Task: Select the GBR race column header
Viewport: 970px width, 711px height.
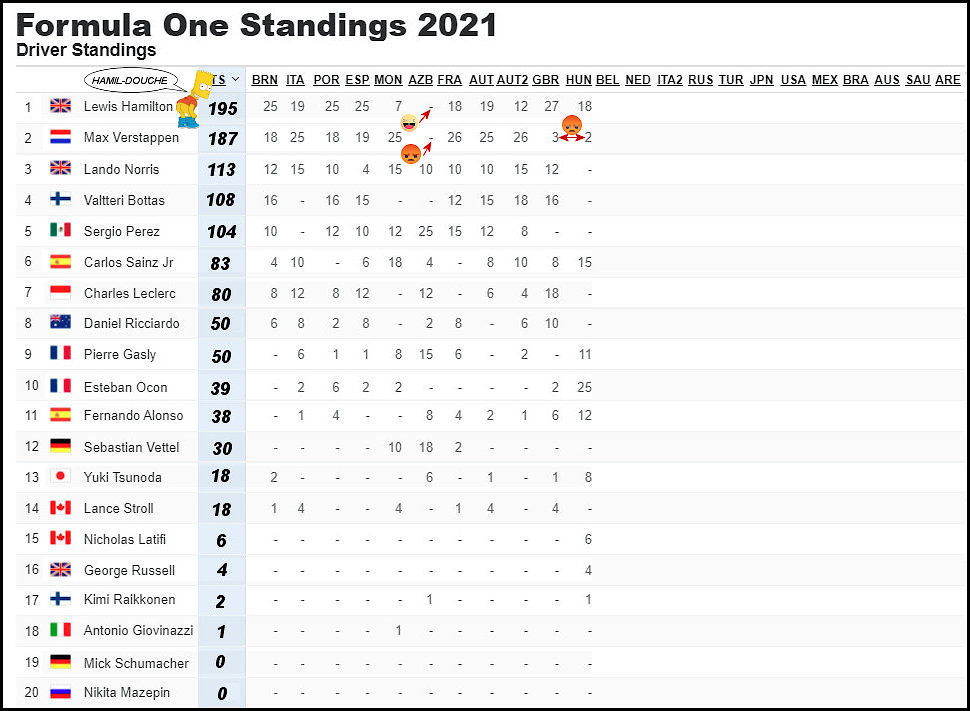Action: 545,80
